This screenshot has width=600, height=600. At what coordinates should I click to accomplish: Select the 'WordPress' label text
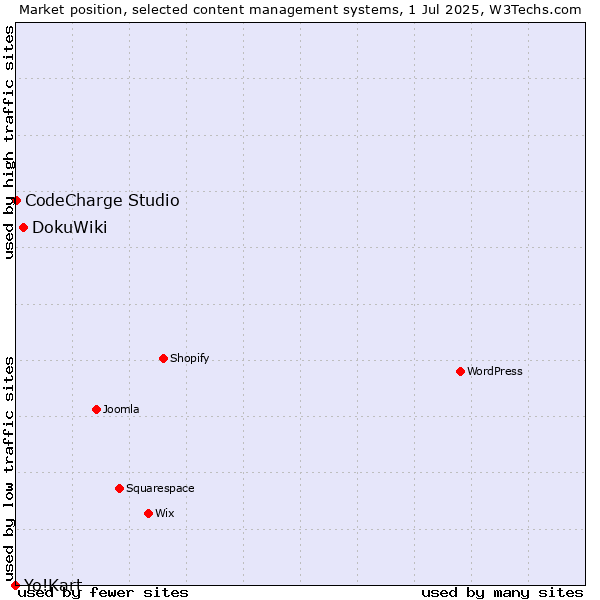pos(495,371)
